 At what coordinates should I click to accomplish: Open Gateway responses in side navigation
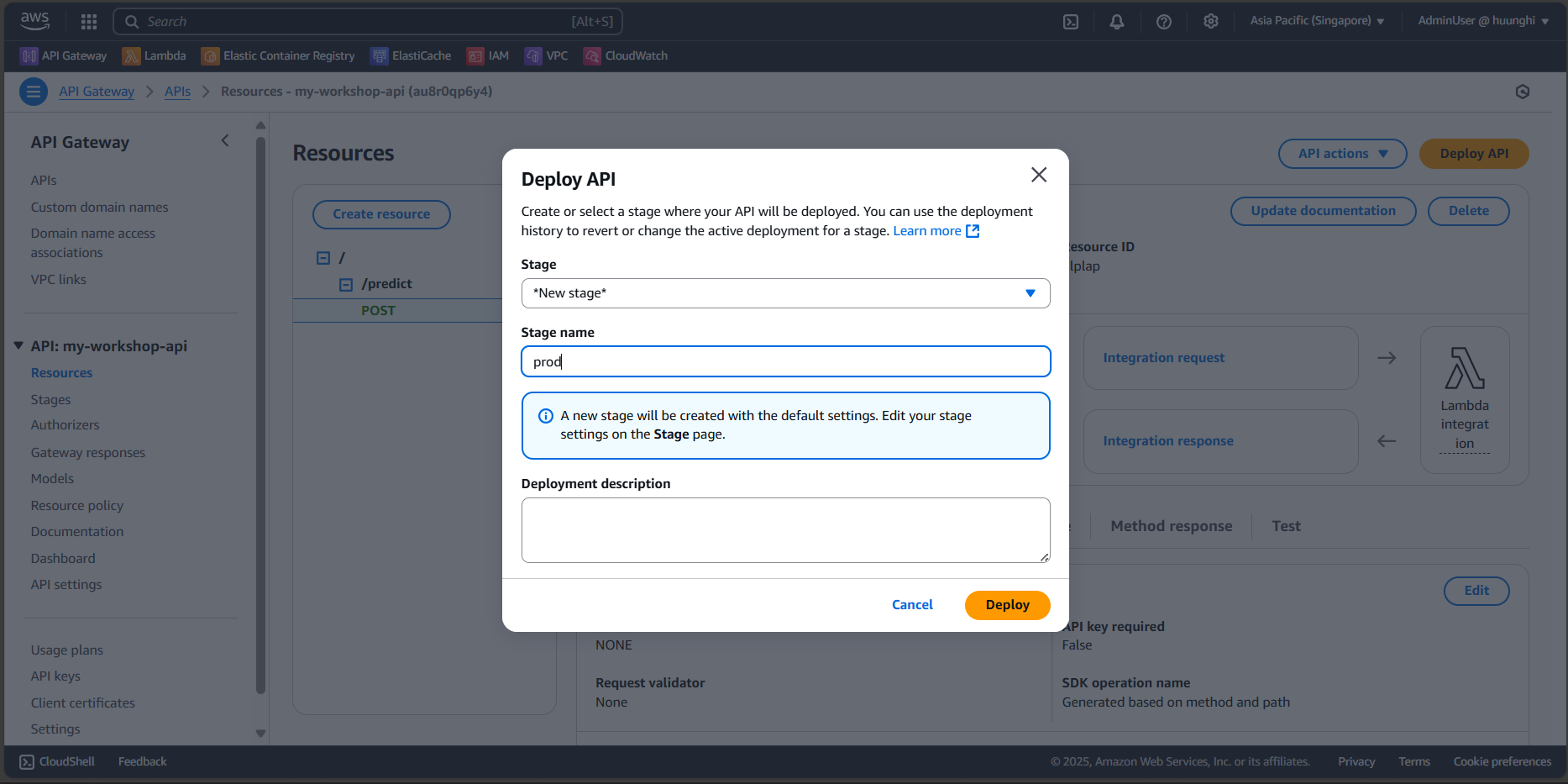point(88,453)
